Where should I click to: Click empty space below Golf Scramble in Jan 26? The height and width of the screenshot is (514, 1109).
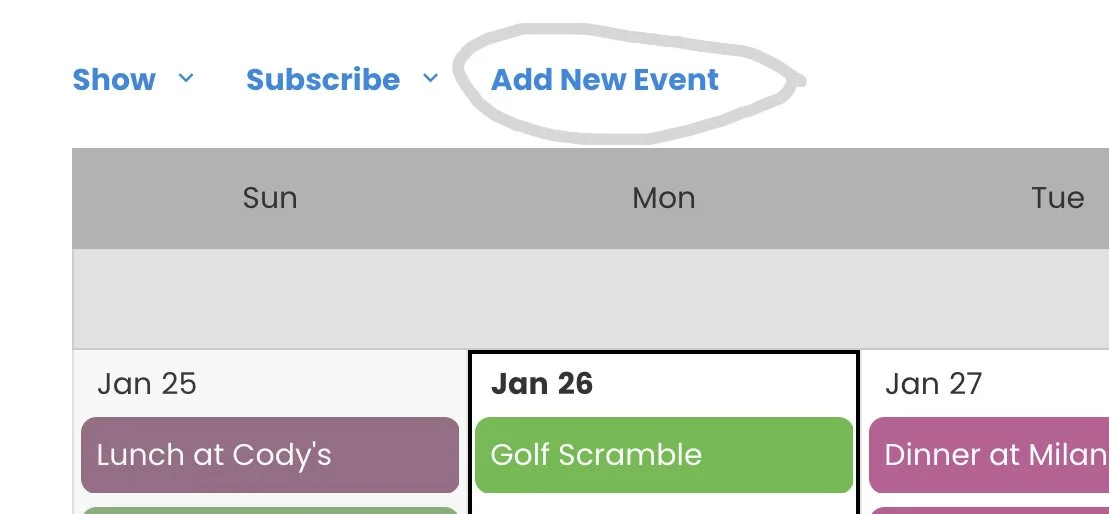click(x=663, y=503)
